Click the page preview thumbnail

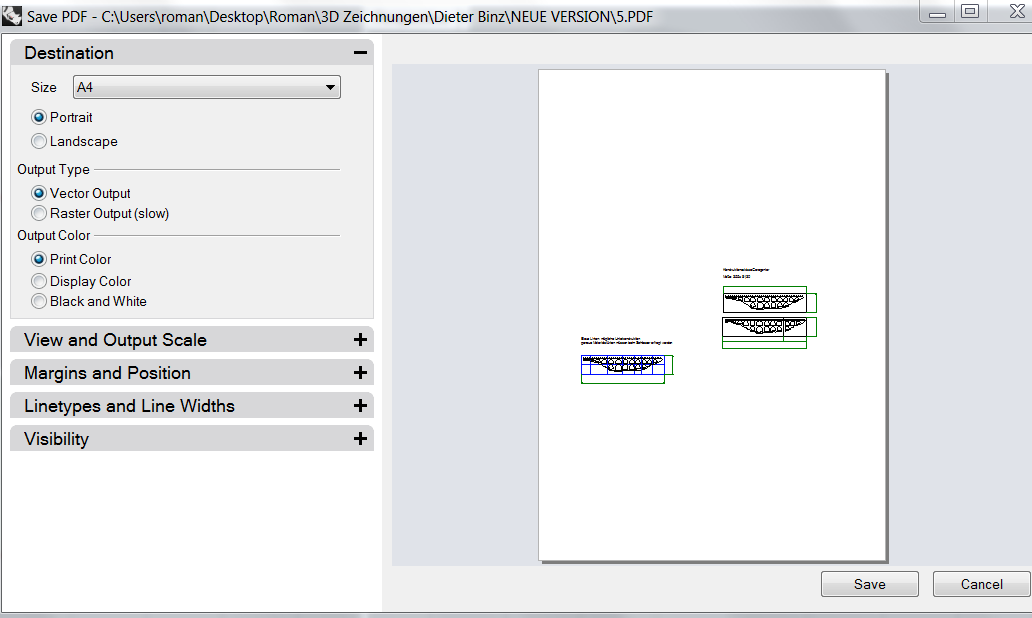(712, 315)
